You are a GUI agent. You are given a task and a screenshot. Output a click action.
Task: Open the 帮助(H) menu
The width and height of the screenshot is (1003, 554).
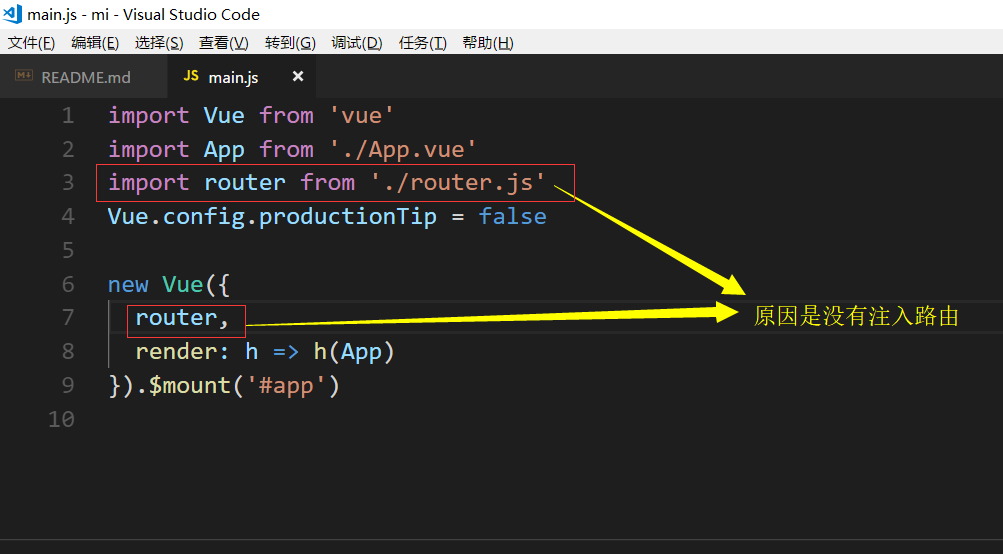tap(487, 43)
